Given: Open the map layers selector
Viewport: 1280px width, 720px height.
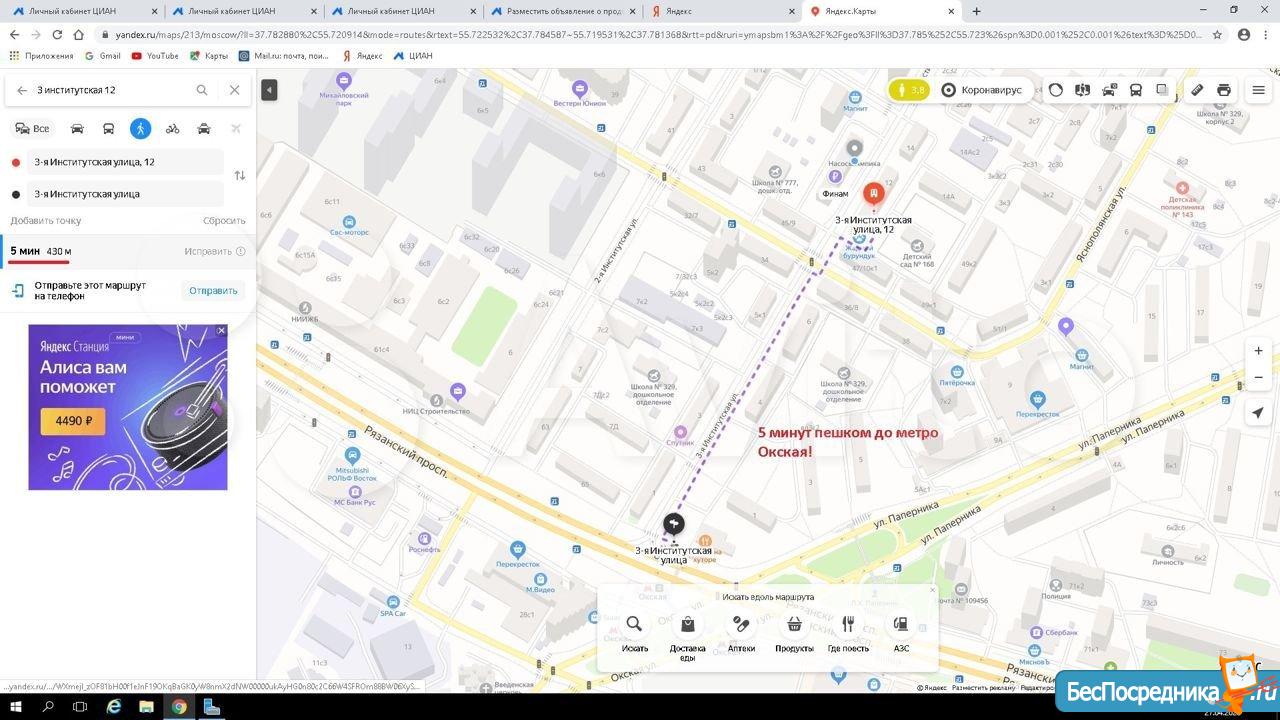Looking at the screenshot, I should click(x=1162, y=90).
